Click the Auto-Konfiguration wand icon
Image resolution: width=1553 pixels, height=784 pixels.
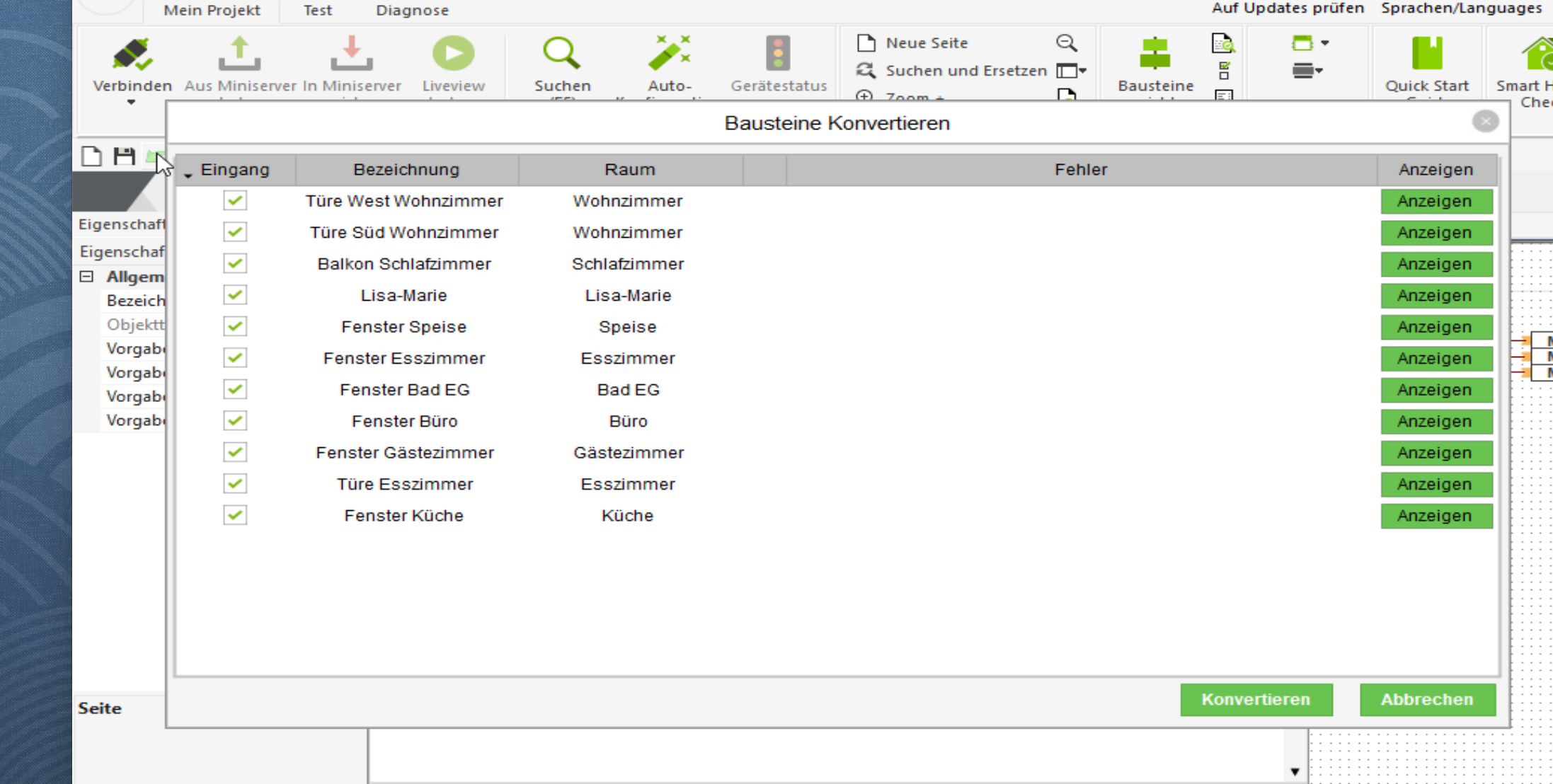(669, 54)
